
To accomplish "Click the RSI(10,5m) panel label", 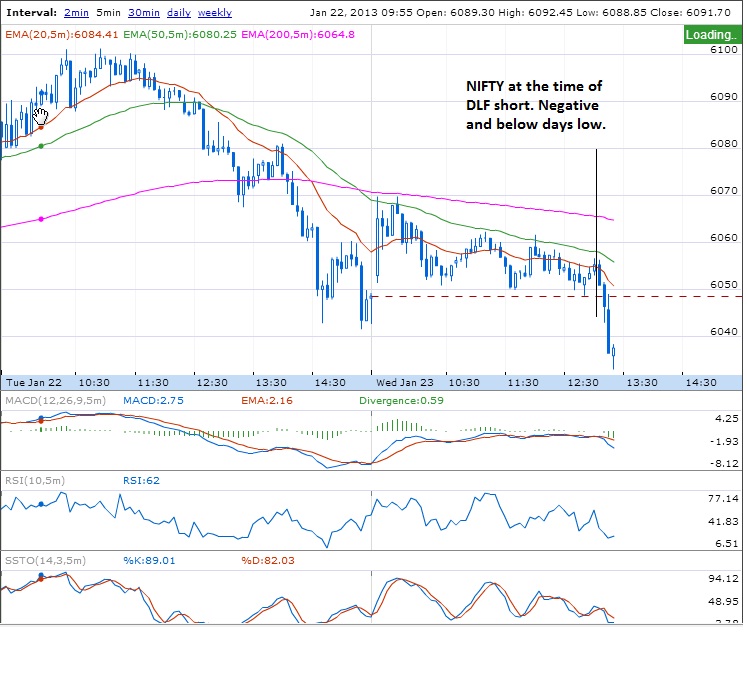I will point(35,480).
